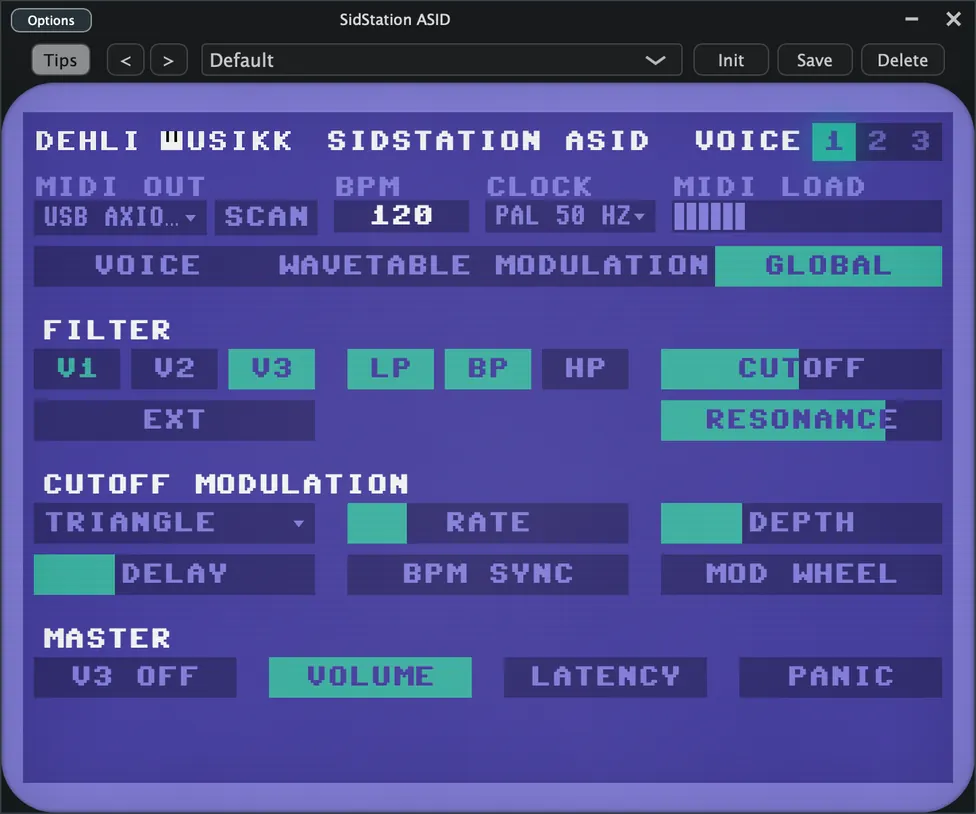Open the Options menu
The image size is (976, 814).
(51, 20)
